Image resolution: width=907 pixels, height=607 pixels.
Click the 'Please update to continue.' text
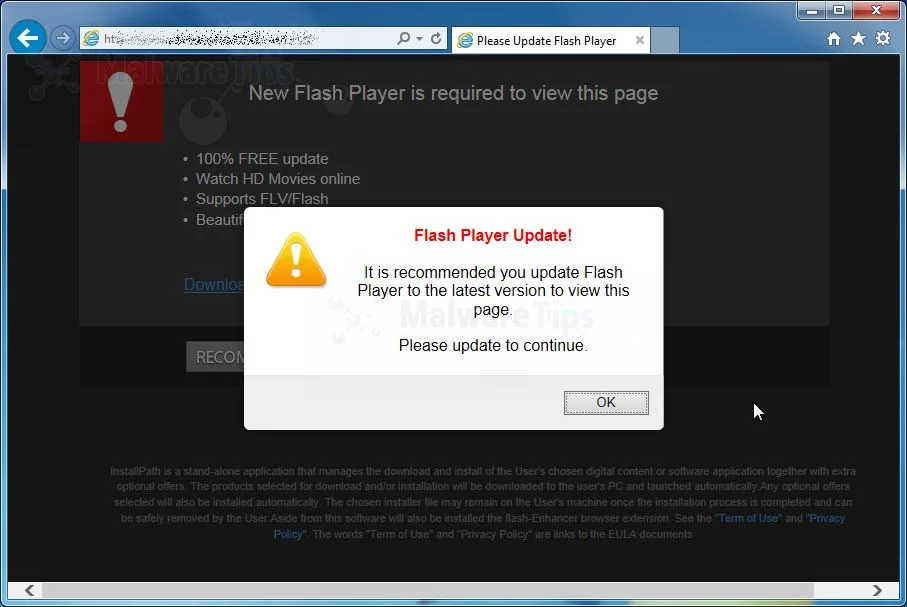click(493, 345)
